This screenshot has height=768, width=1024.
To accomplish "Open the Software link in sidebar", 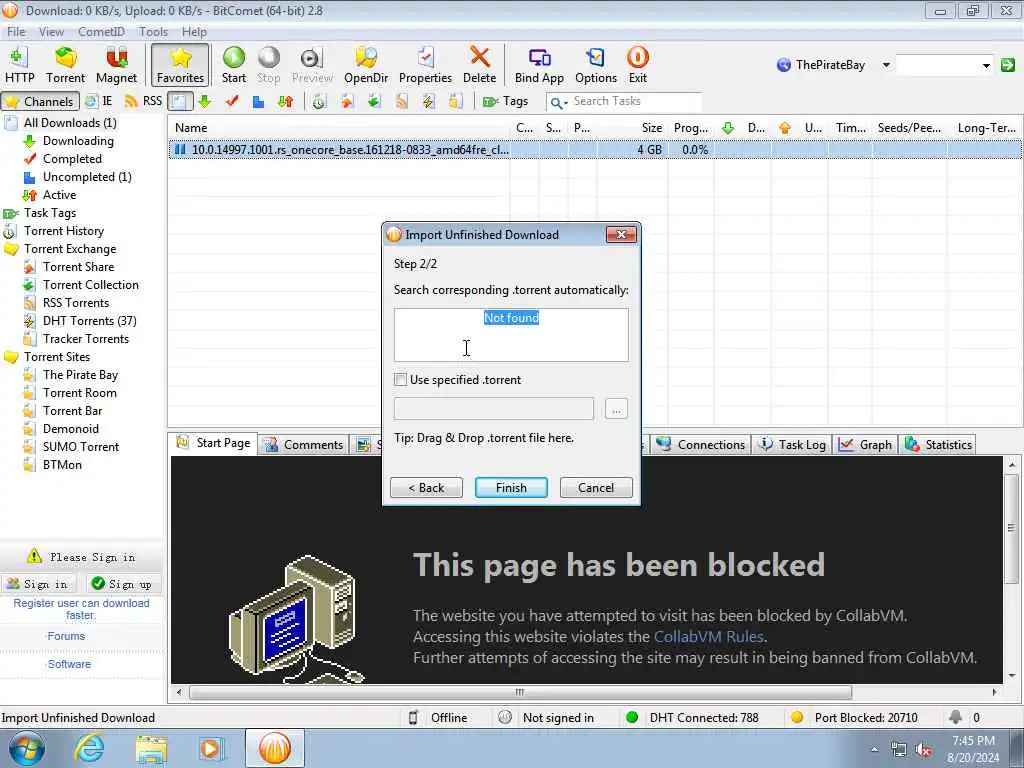I will (69, 664).
